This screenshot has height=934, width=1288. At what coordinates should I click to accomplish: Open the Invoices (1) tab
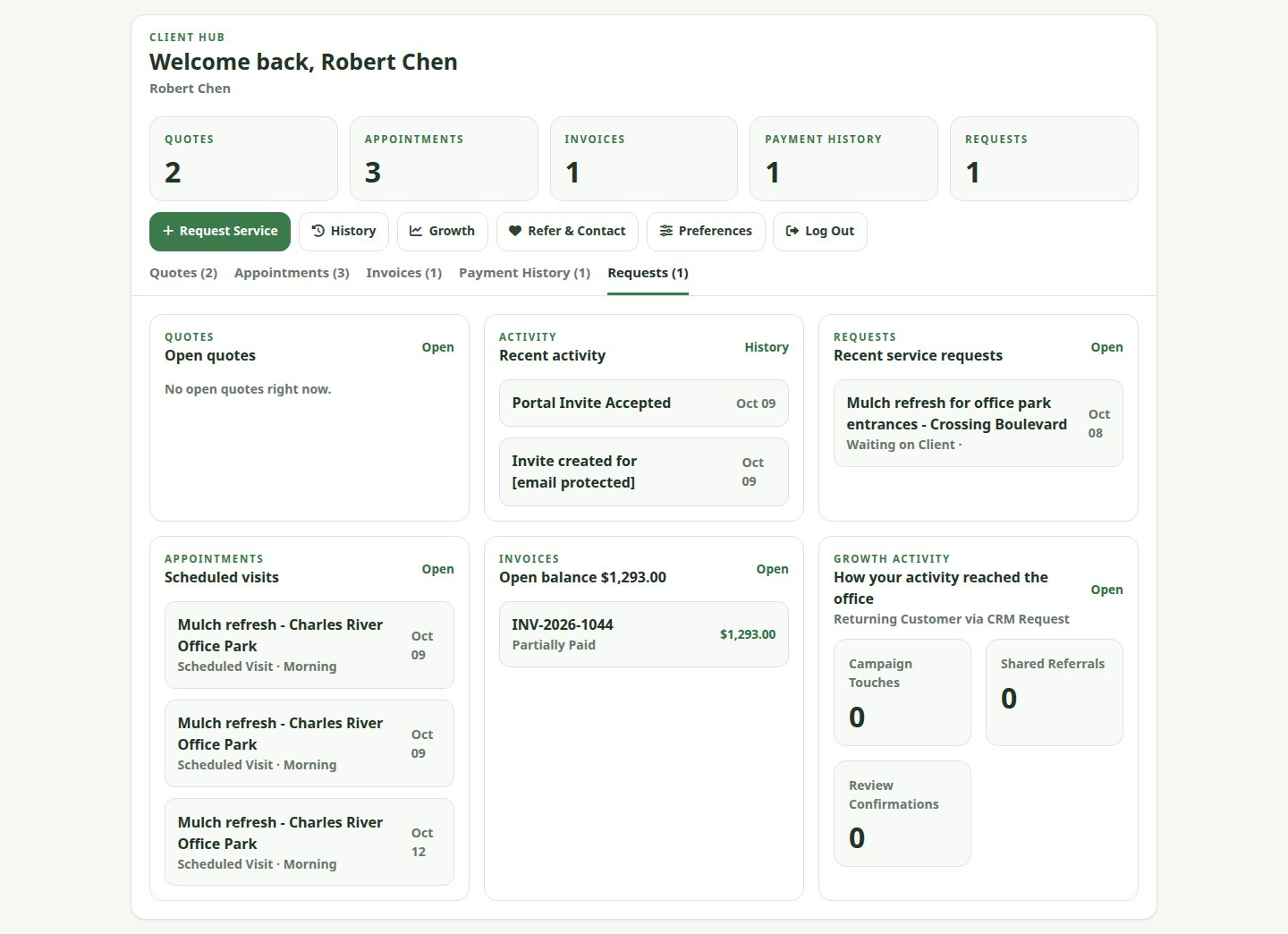404,273
